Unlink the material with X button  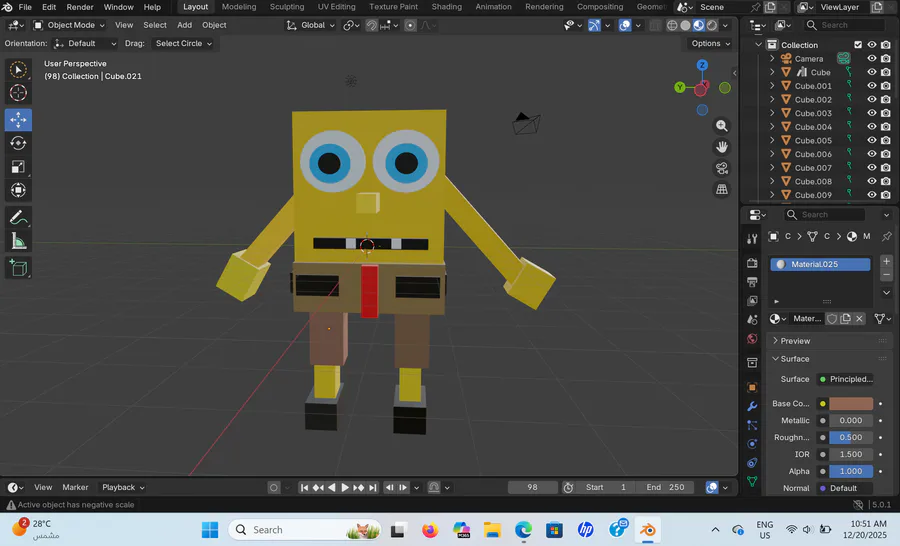pos(859,319)
